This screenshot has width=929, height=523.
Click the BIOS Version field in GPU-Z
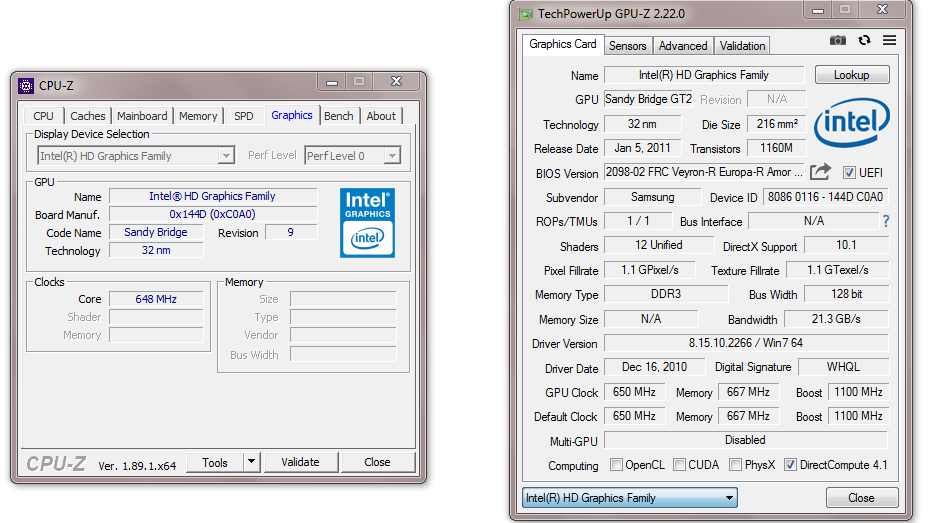(x=704, y=172)
